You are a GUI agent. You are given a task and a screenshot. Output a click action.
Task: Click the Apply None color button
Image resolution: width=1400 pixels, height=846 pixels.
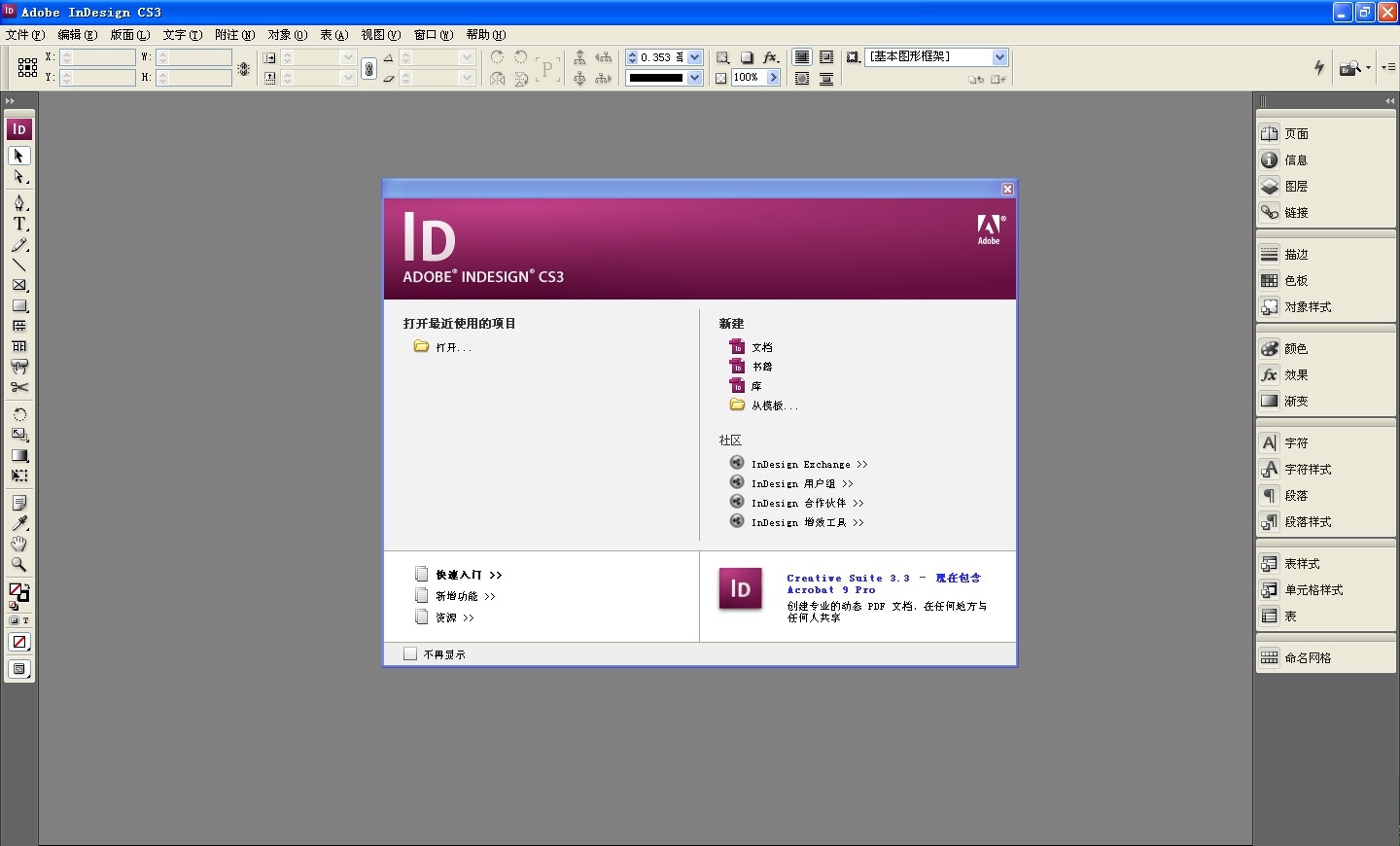tap(19, 642)
